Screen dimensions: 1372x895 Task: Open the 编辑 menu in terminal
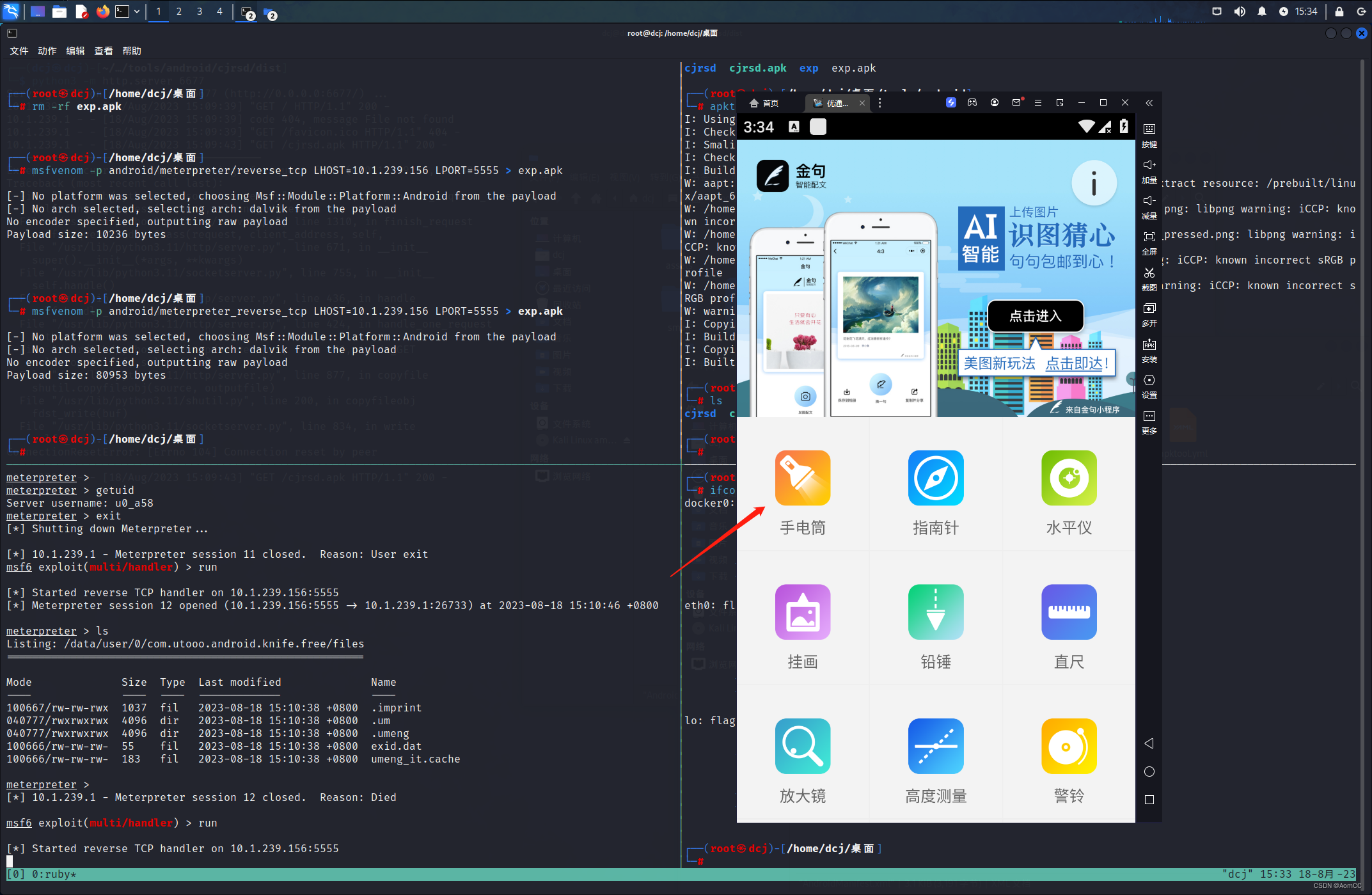(x=75, y=51)
